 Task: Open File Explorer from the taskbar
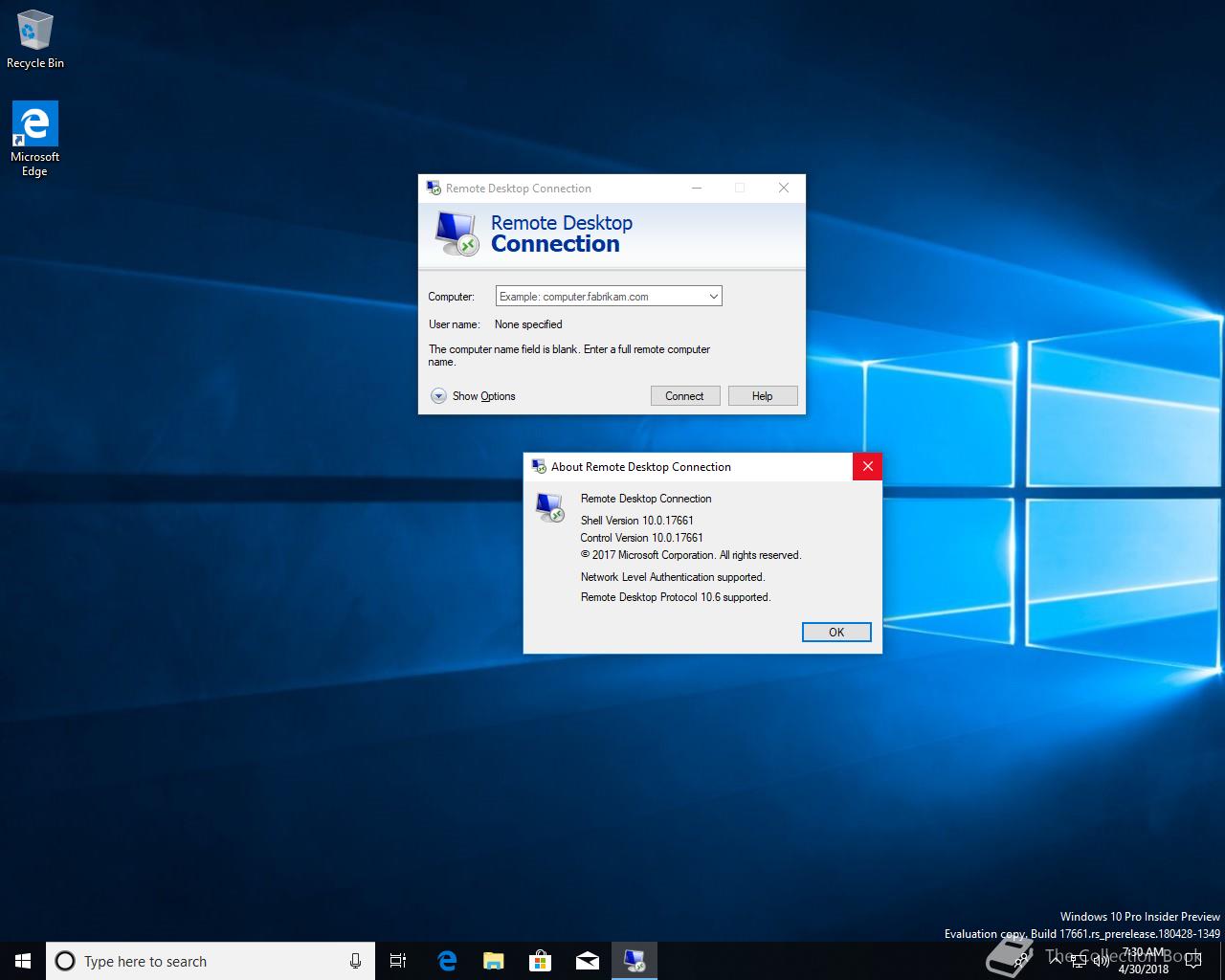493,961
